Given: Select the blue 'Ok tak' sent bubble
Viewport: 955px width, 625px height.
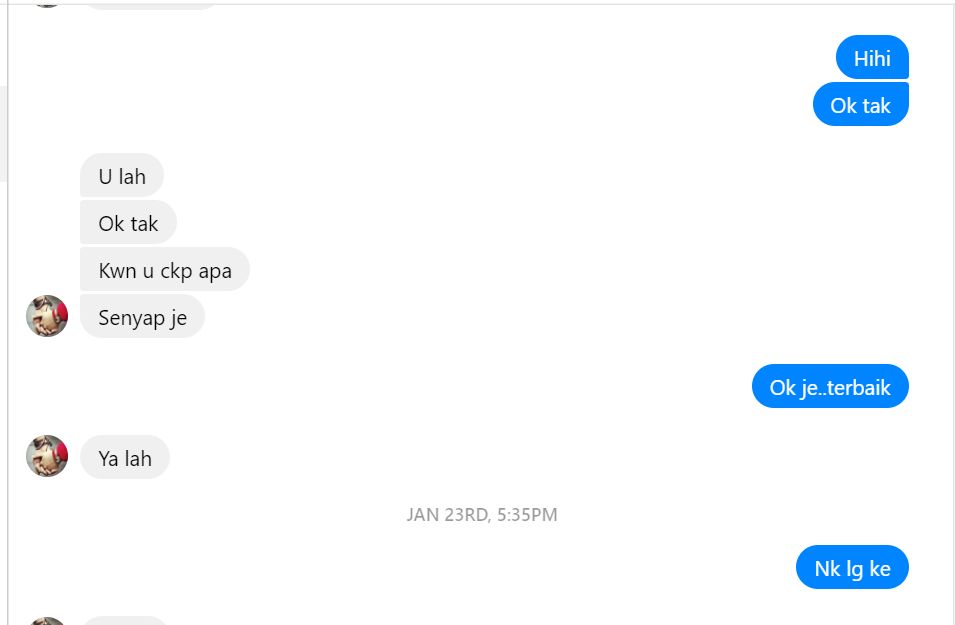Looking at the screenshot, I should pos(861,104).
